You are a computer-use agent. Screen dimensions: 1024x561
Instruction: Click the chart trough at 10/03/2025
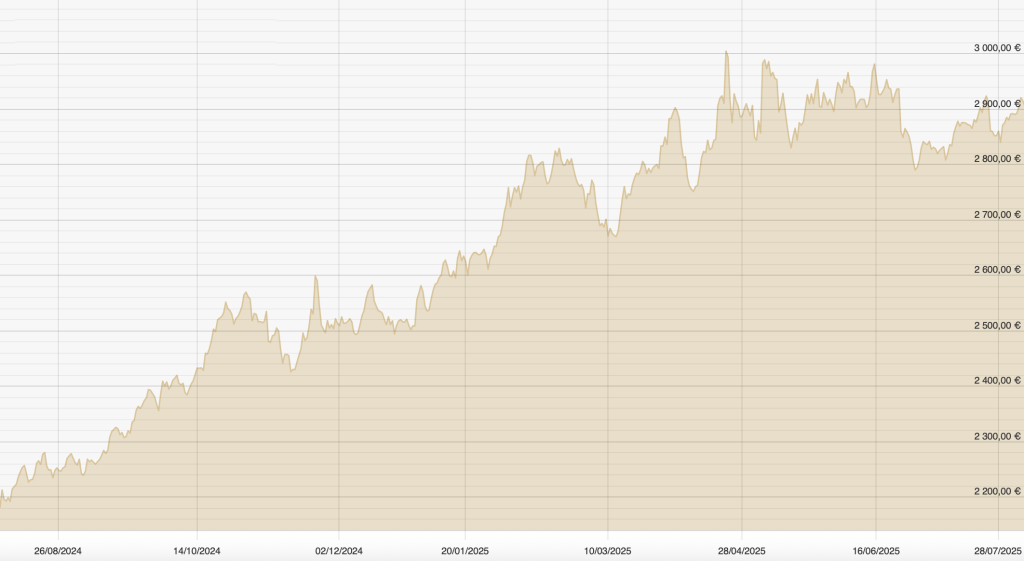click(x=614, y=236)
